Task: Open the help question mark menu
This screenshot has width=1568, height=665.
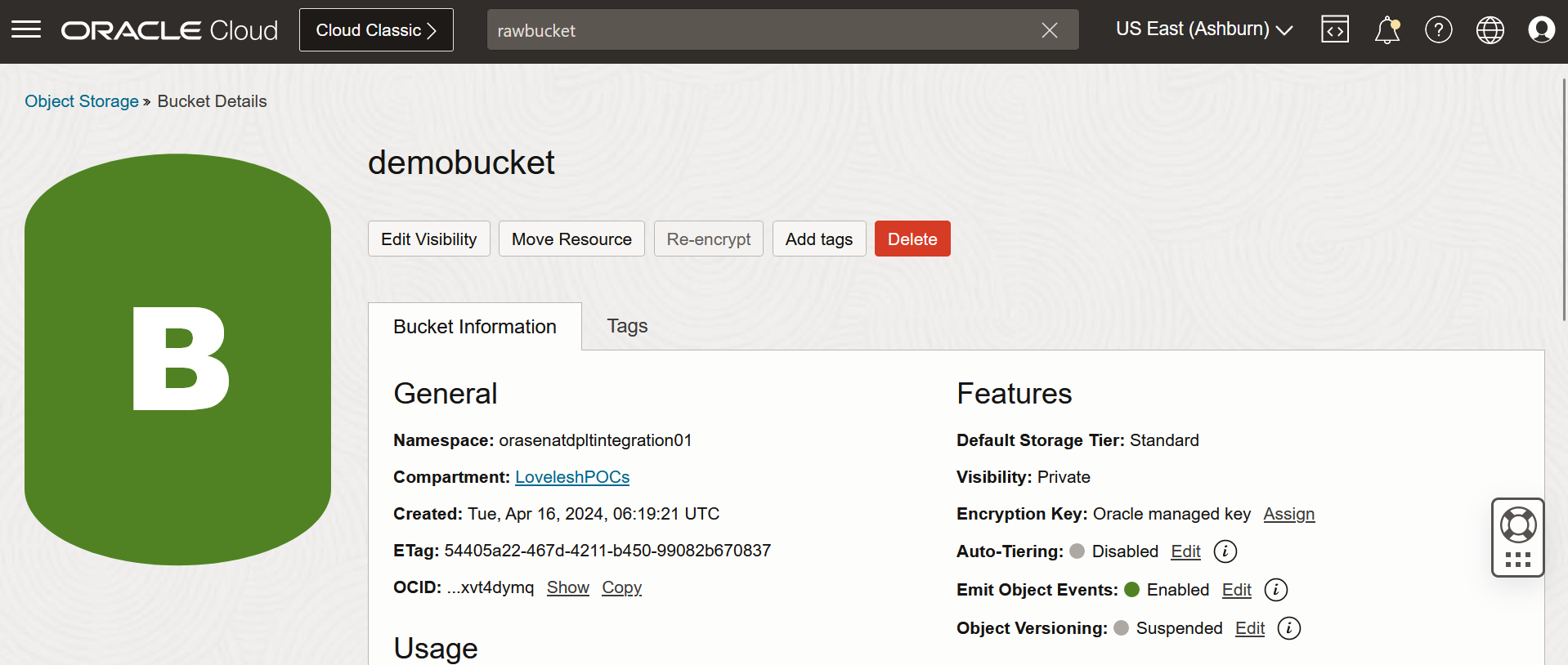Action: [x=1439, y=30]
